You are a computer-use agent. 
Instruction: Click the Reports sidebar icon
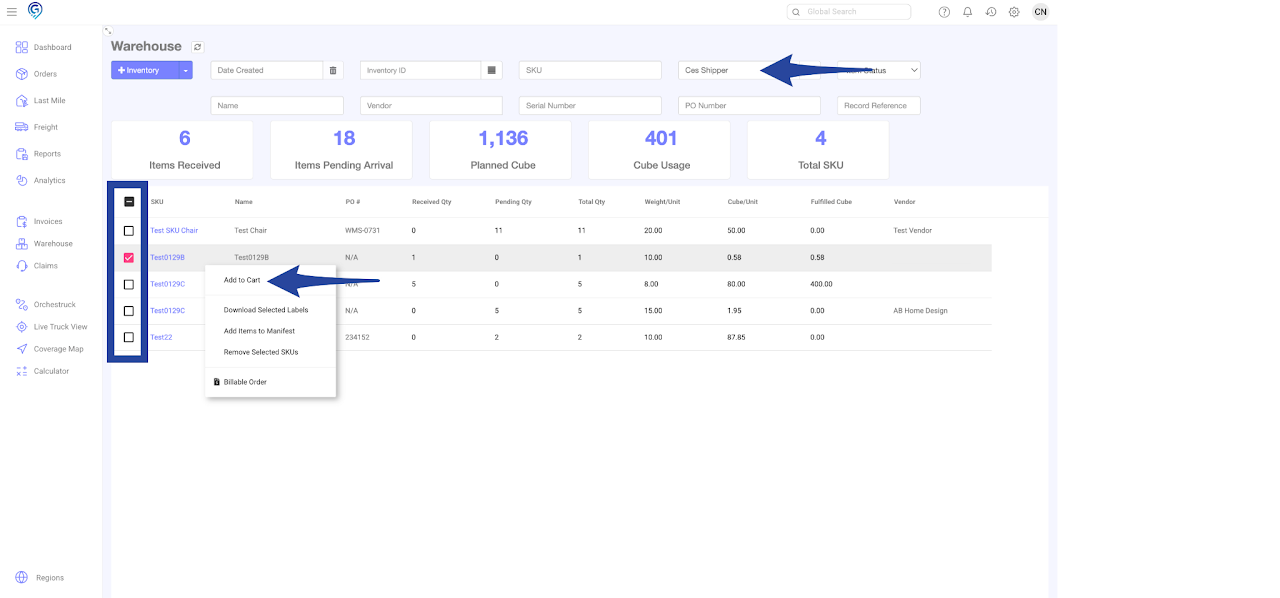click(22, 154)
